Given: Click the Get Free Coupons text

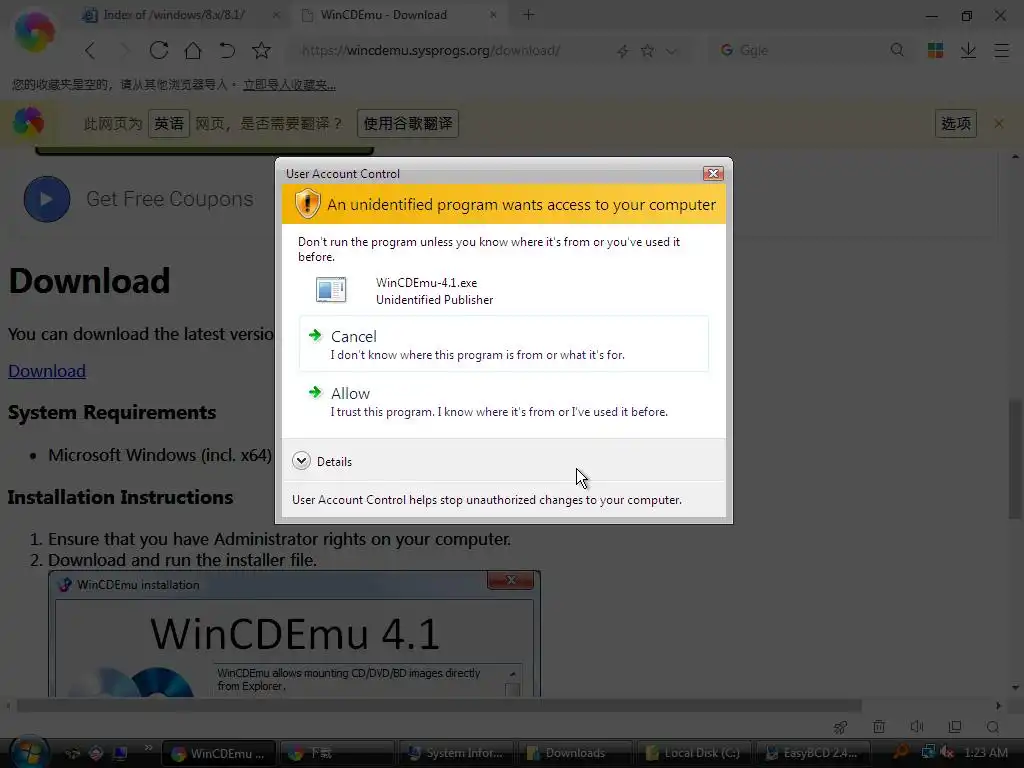Looking at the screenshot, I should 170,199.
